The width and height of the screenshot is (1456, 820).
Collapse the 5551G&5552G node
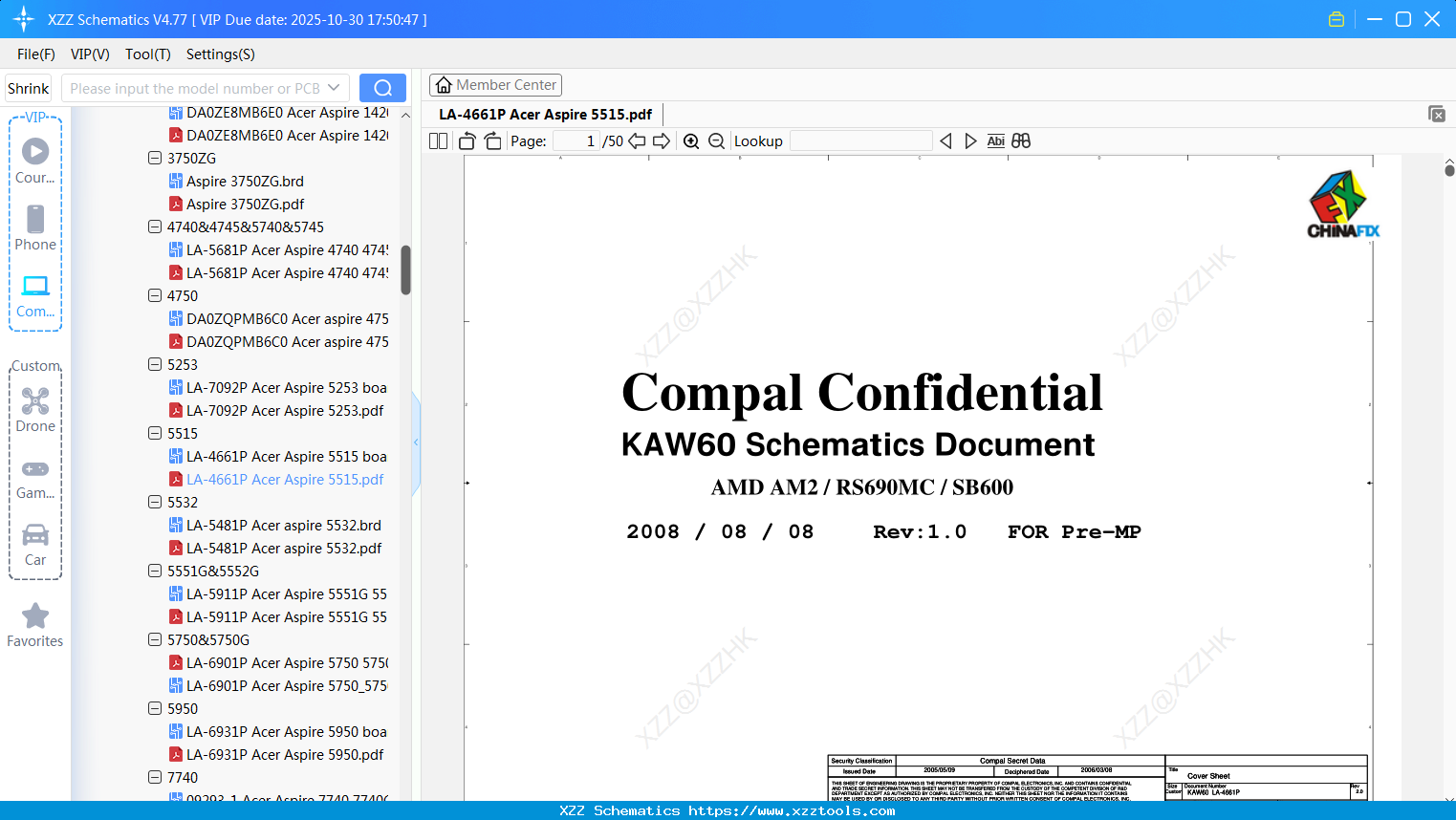point(155,571)
